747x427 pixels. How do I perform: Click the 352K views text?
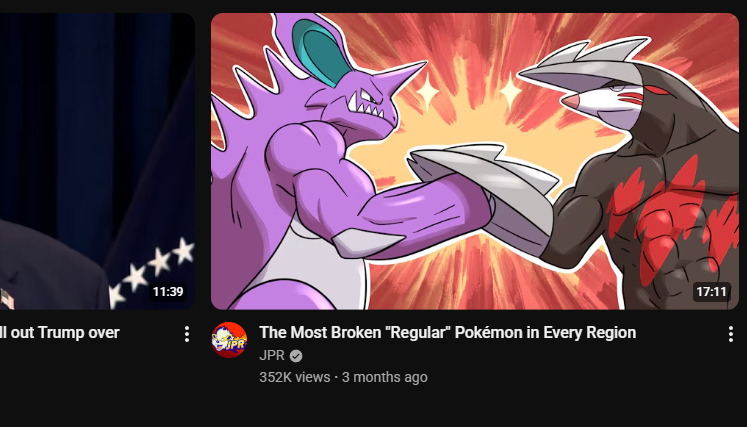[294, 377]
